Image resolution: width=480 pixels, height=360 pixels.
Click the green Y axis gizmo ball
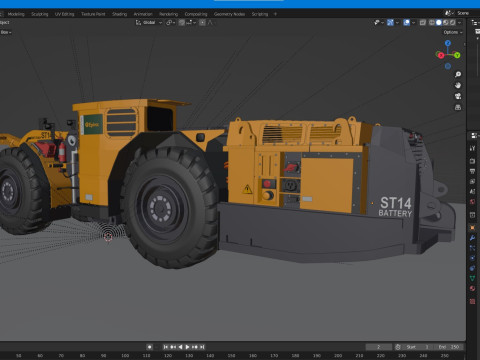click(457, 55)
